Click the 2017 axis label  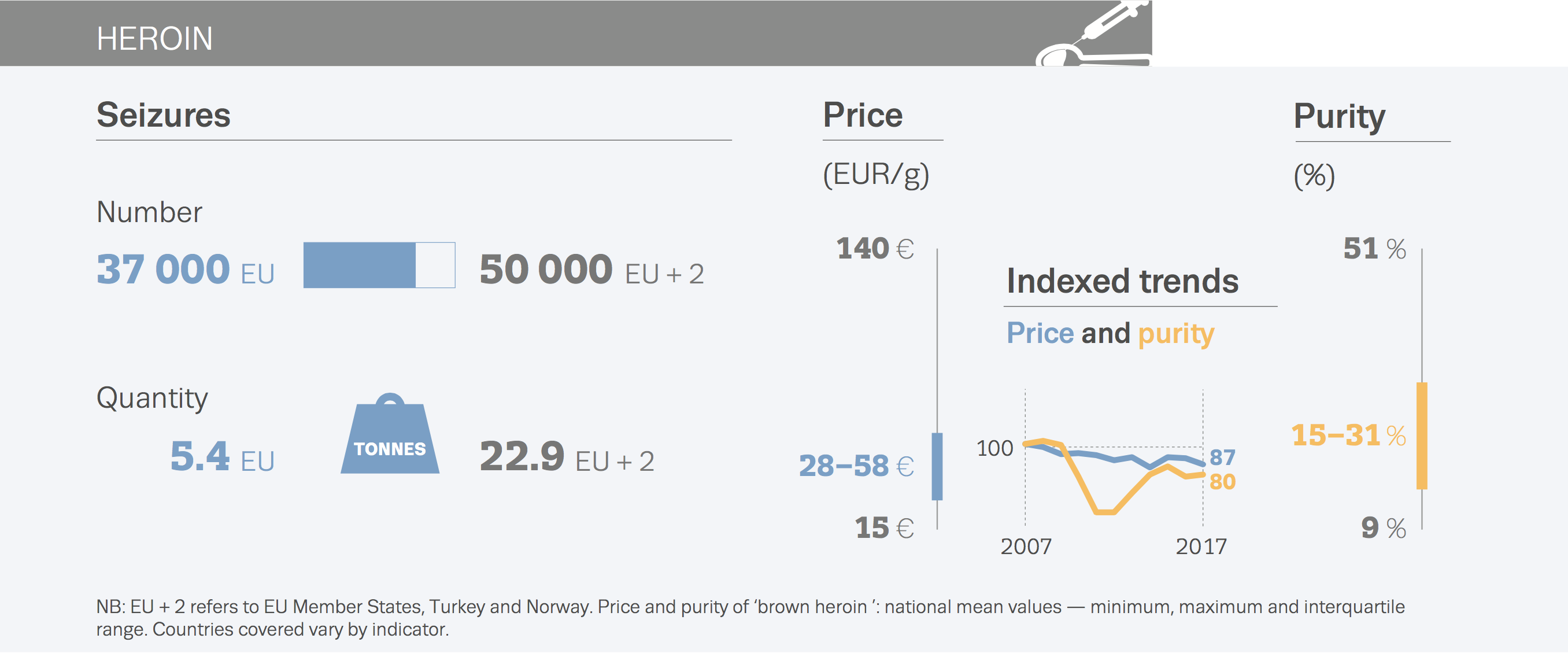pyautogui.click(x=1201, y=547)
